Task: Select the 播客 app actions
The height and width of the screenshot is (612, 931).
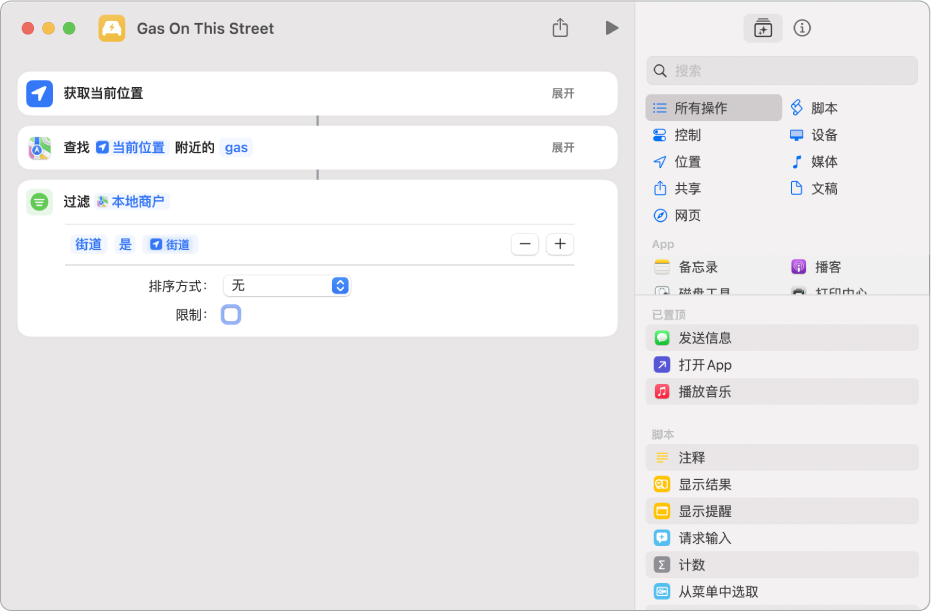Action: [x=817, y=267]
